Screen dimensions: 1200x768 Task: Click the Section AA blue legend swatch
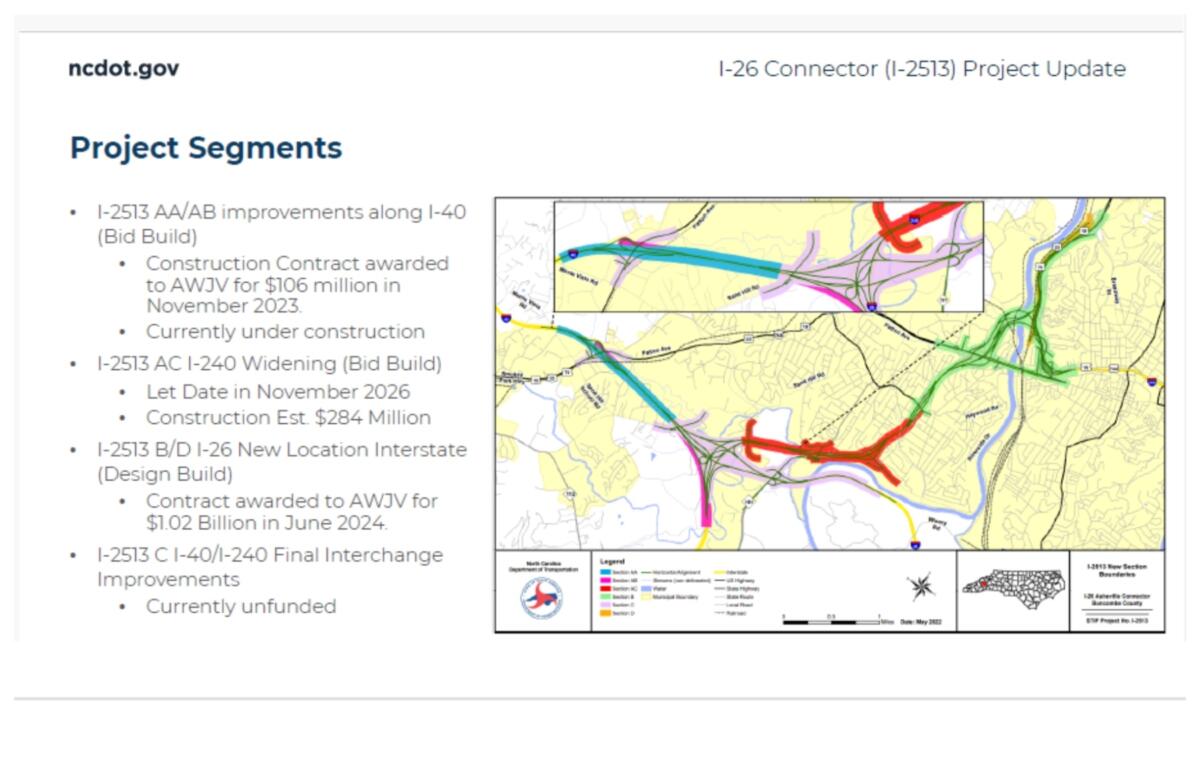pos(605,571)
